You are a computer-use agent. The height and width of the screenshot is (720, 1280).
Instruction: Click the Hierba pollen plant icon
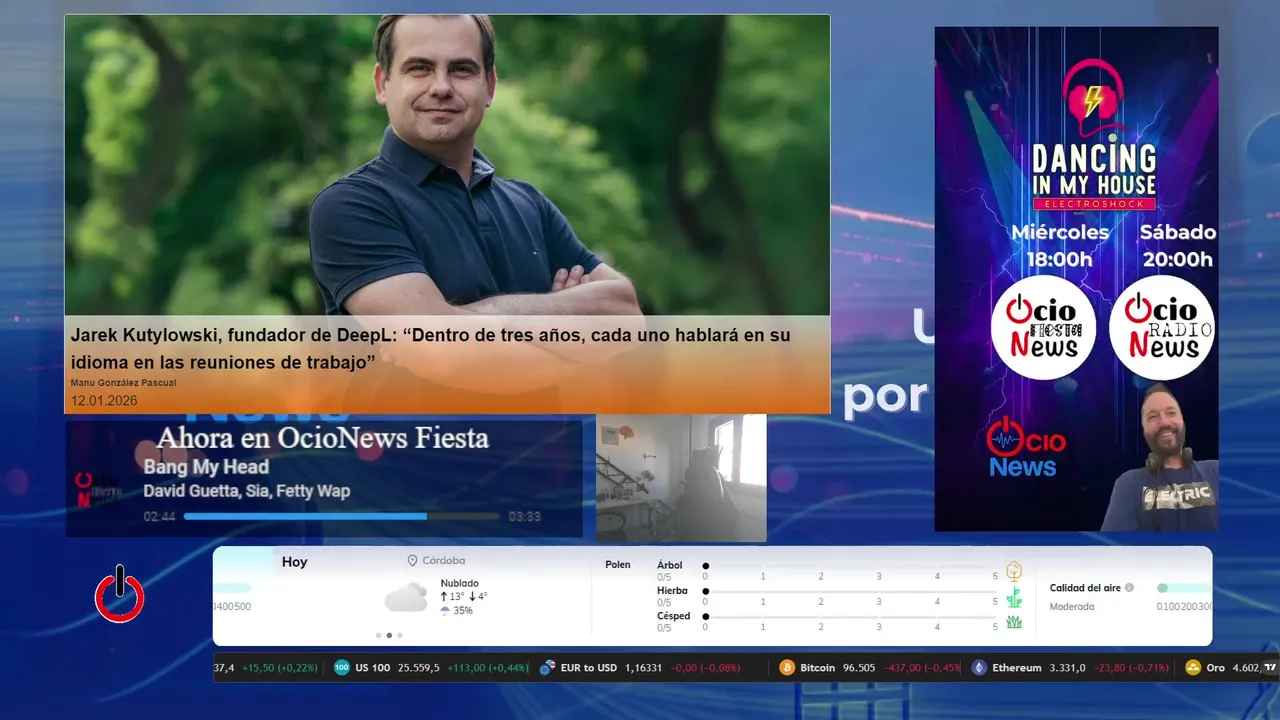coord(1014,597)
